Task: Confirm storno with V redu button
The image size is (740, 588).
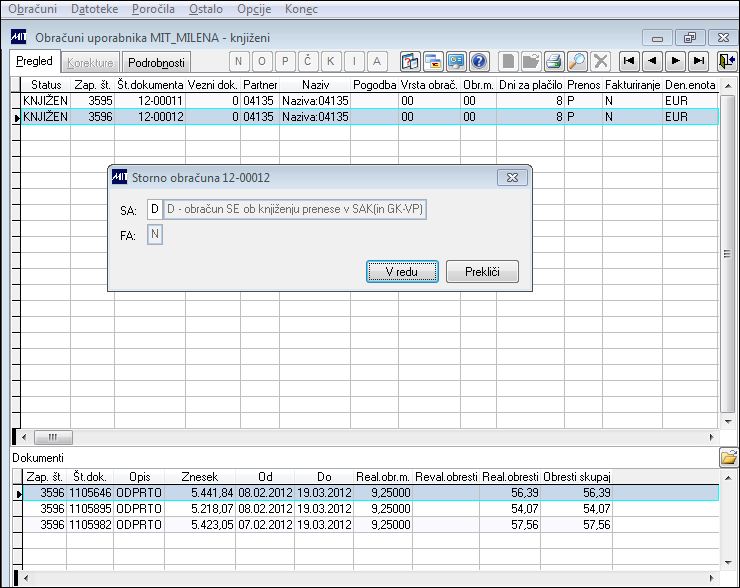Action: tap(402, 272)
